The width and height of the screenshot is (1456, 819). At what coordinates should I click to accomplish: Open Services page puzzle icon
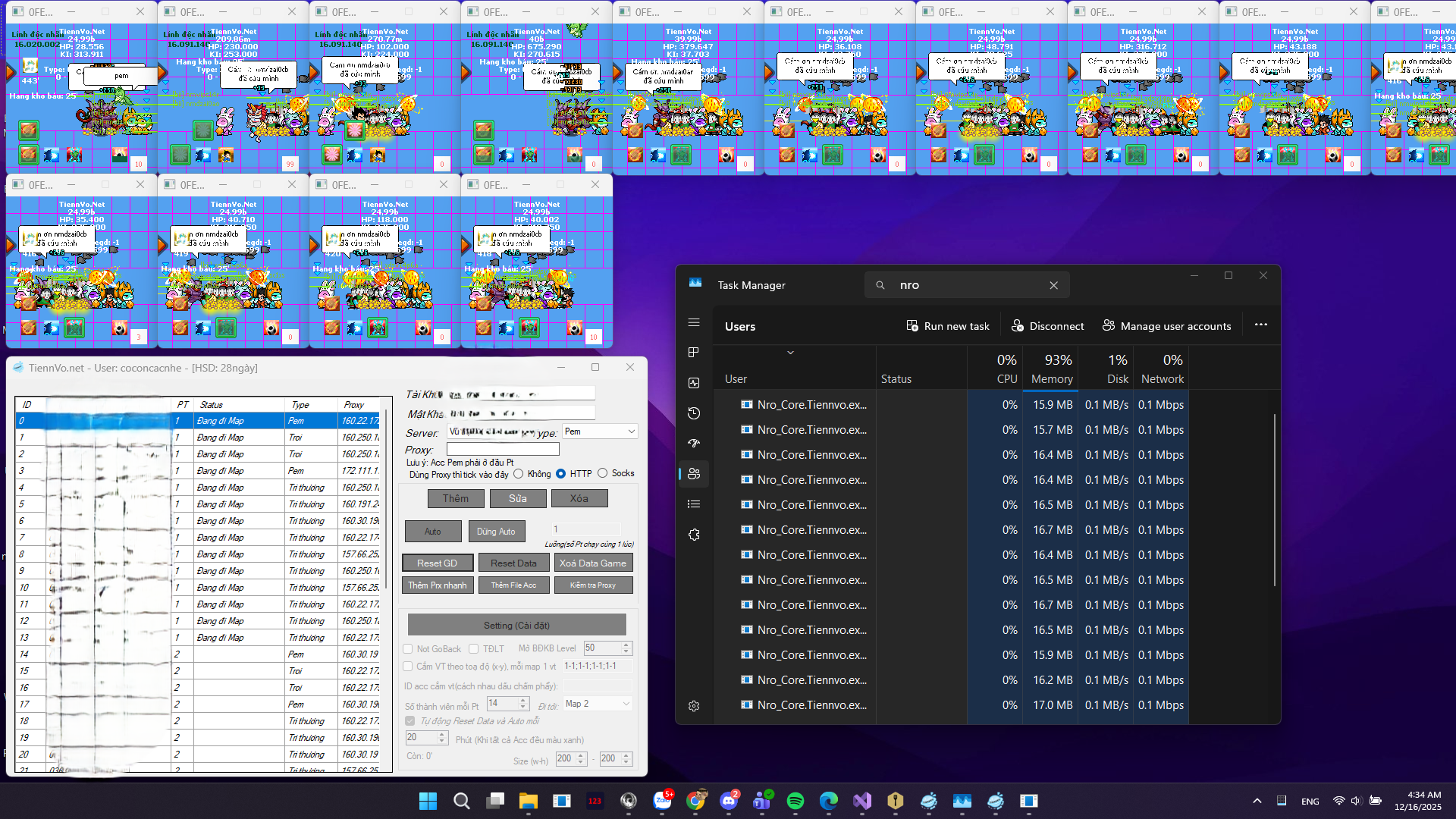(693, 534)
